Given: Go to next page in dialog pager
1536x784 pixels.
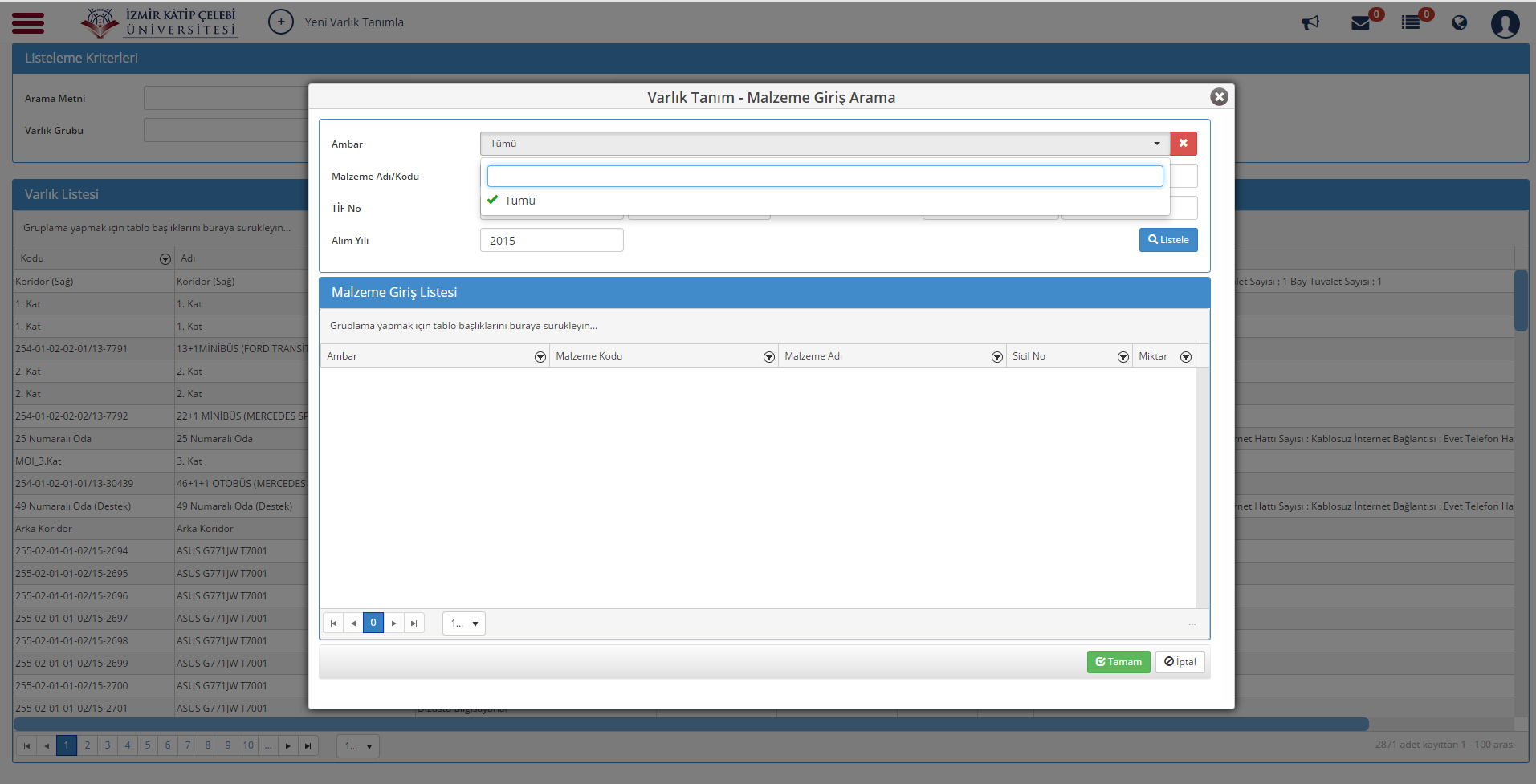Looking at the screenshot, I should click(x=393, y=624).
